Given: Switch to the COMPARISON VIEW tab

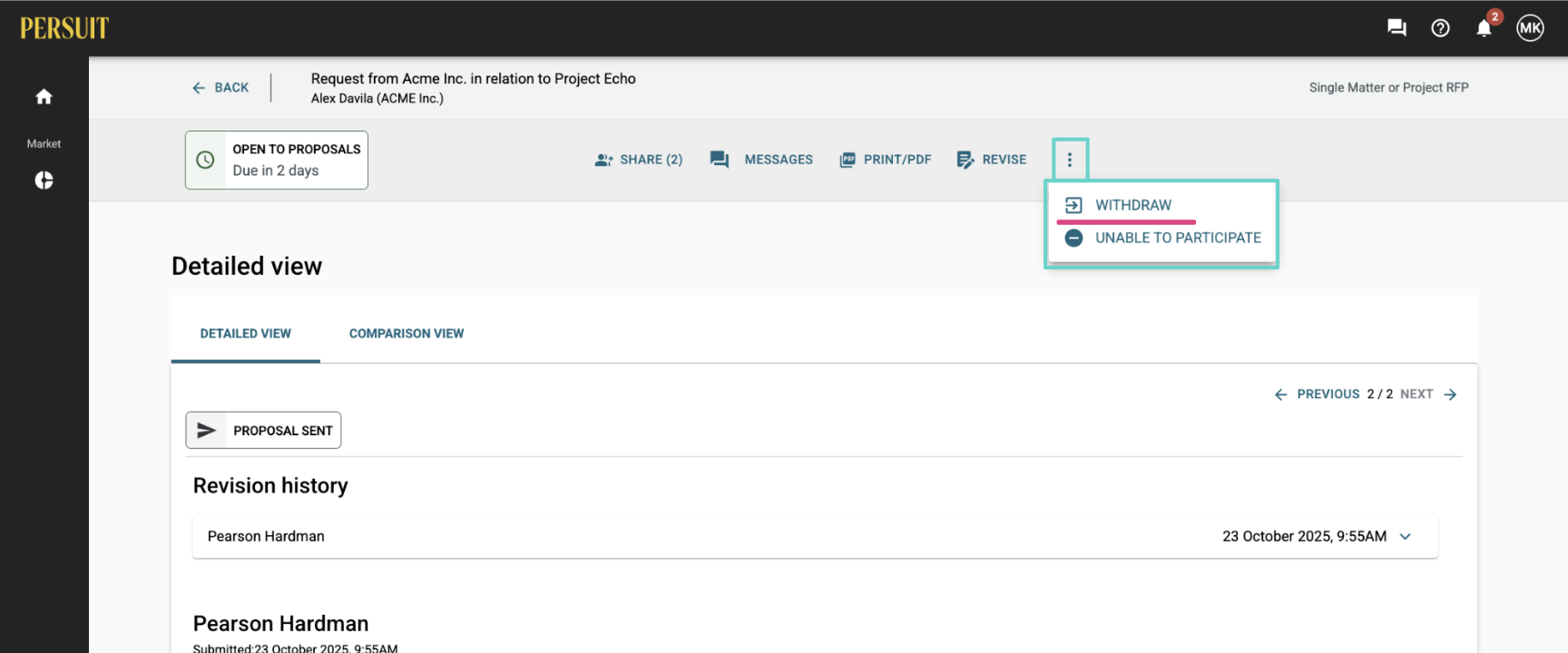Looking at the screenshot, I should pos(407,334).
